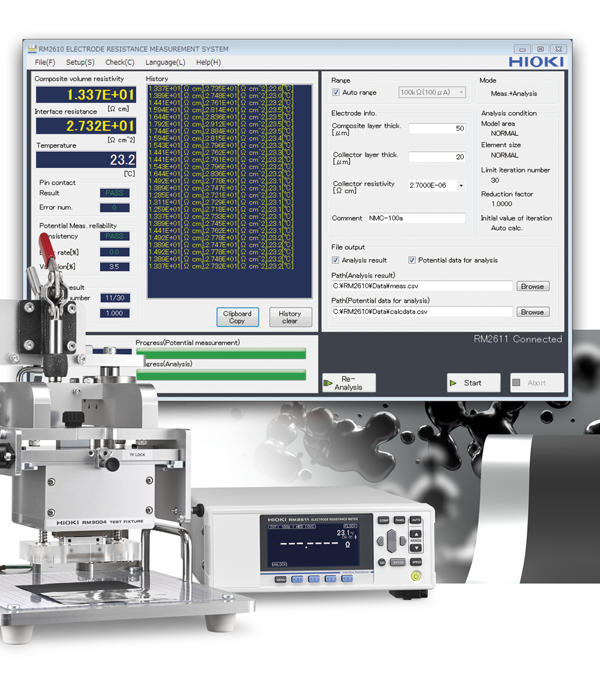The image size is (600, 694).
Task: Click the Composite layer thick. input field
Action: pos(437,128)
